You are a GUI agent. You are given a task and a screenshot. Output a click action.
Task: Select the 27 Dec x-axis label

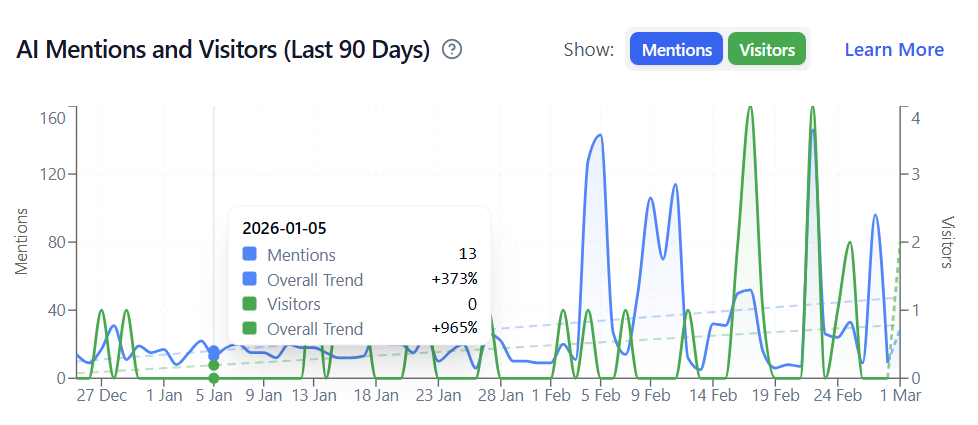point(103,395)
